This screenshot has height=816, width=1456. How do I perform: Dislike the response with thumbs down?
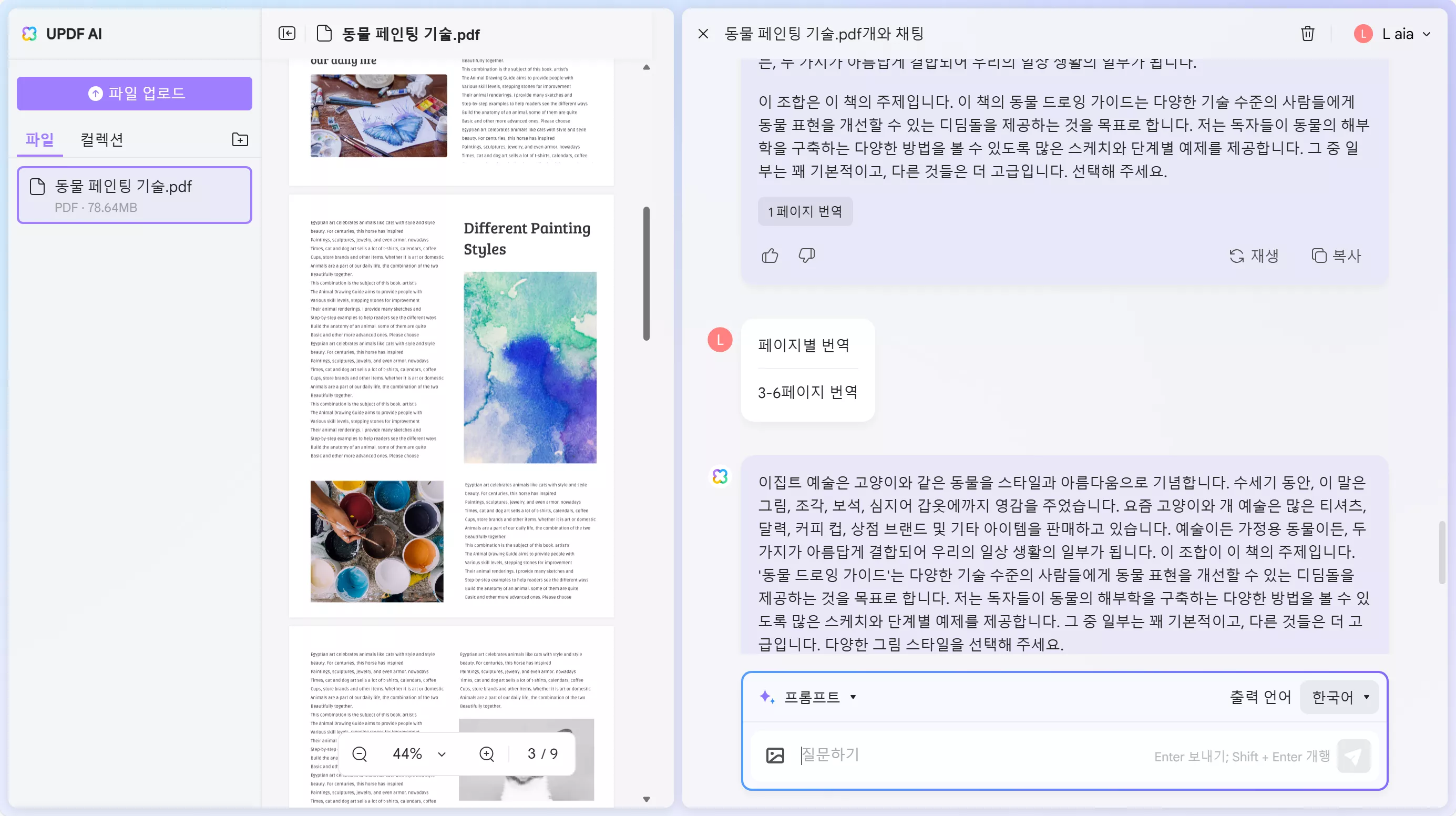[x=806, y=256]
